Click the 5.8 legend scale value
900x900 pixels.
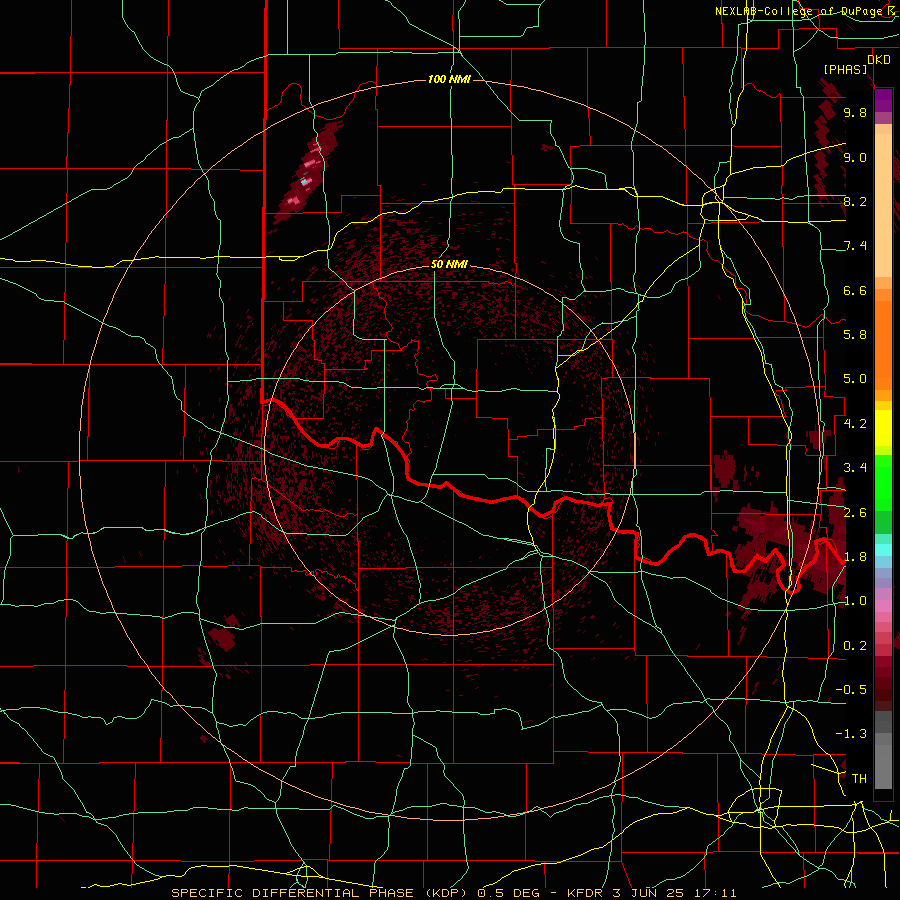(x=855, y=335)
